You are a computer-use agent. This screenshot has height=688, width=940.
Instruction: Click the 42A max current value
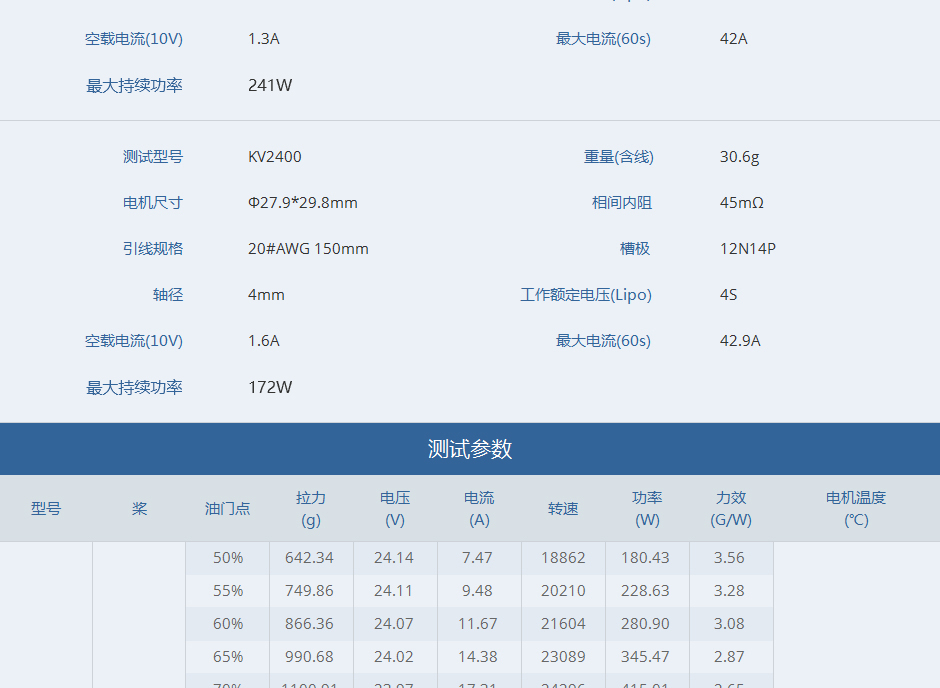click(733, 39)
